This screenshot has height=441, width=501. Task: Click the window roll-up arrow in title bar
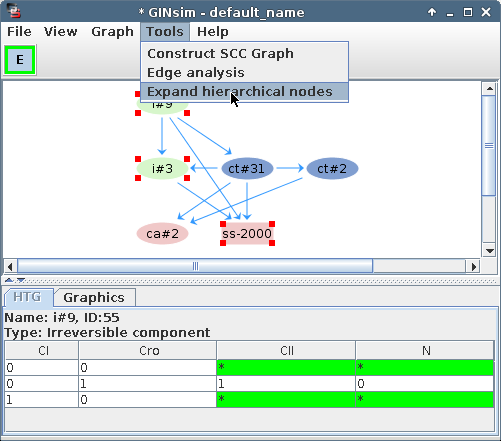[432, 12]
